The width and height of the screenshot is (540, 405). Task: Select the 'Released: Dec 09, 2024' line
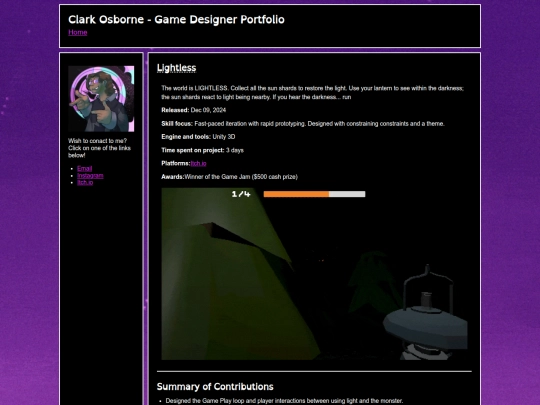pos(194,110)
